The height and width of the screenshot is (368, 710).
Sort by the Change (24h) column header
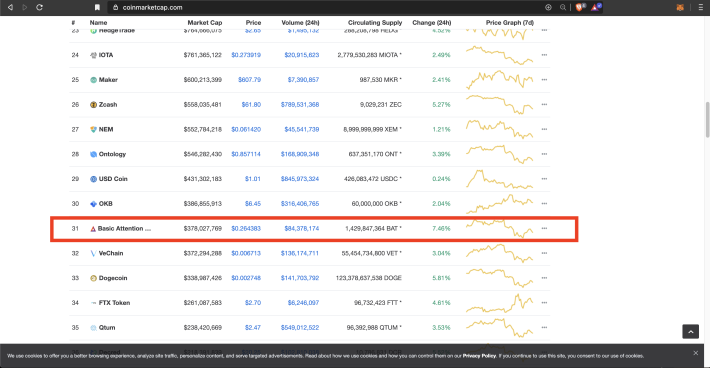pos(432,22)
